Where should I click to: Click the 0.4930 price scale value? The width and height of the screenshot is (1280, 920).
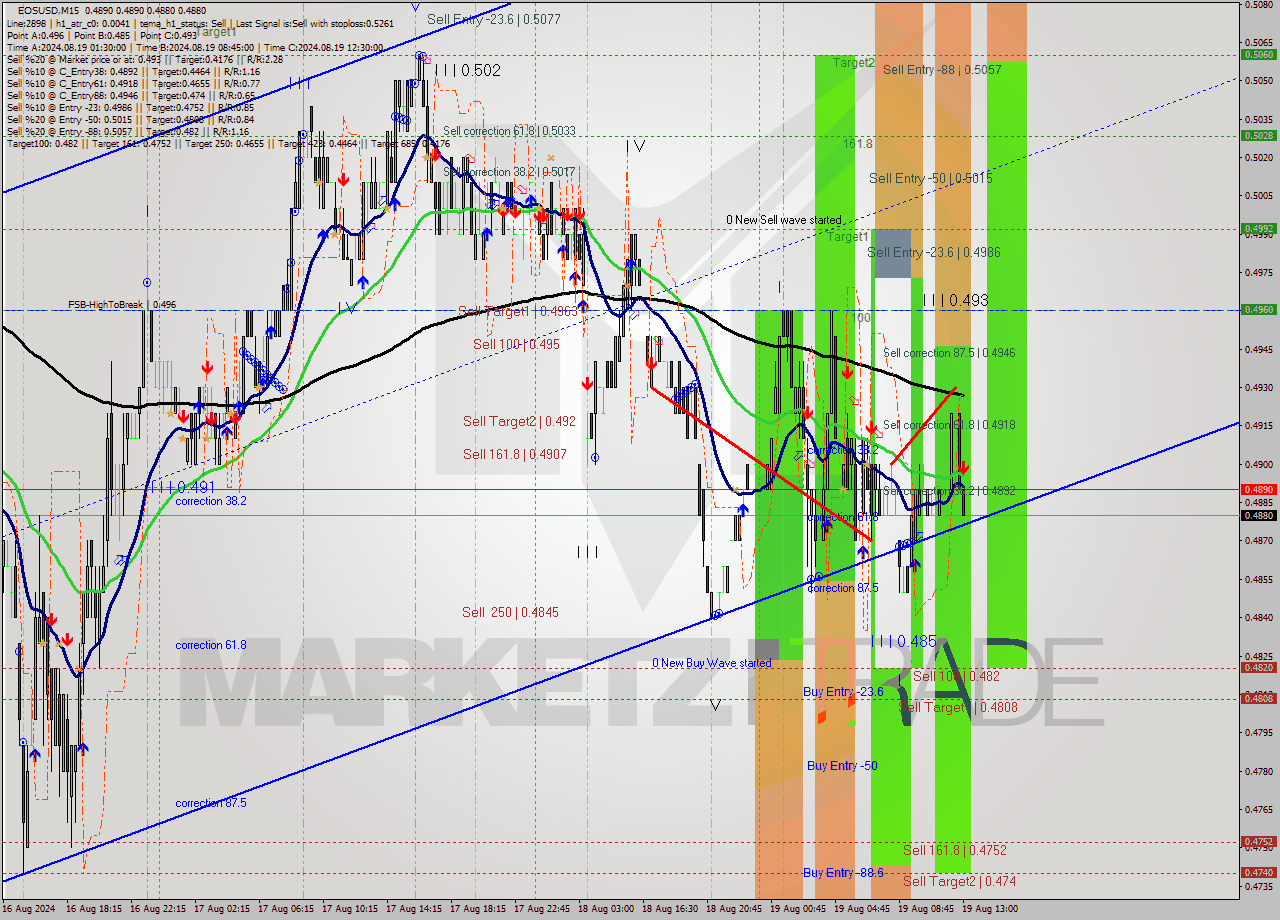[x=1258, y=387]
